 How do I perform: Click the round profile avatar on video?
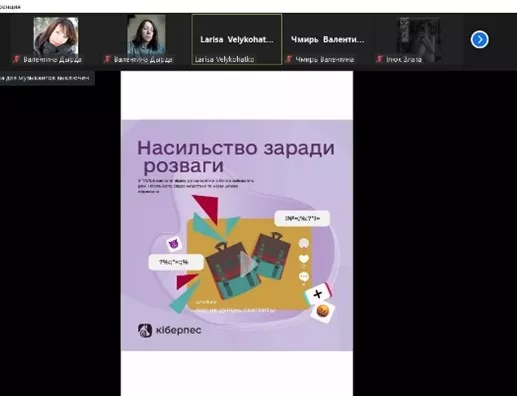[304, 243]
